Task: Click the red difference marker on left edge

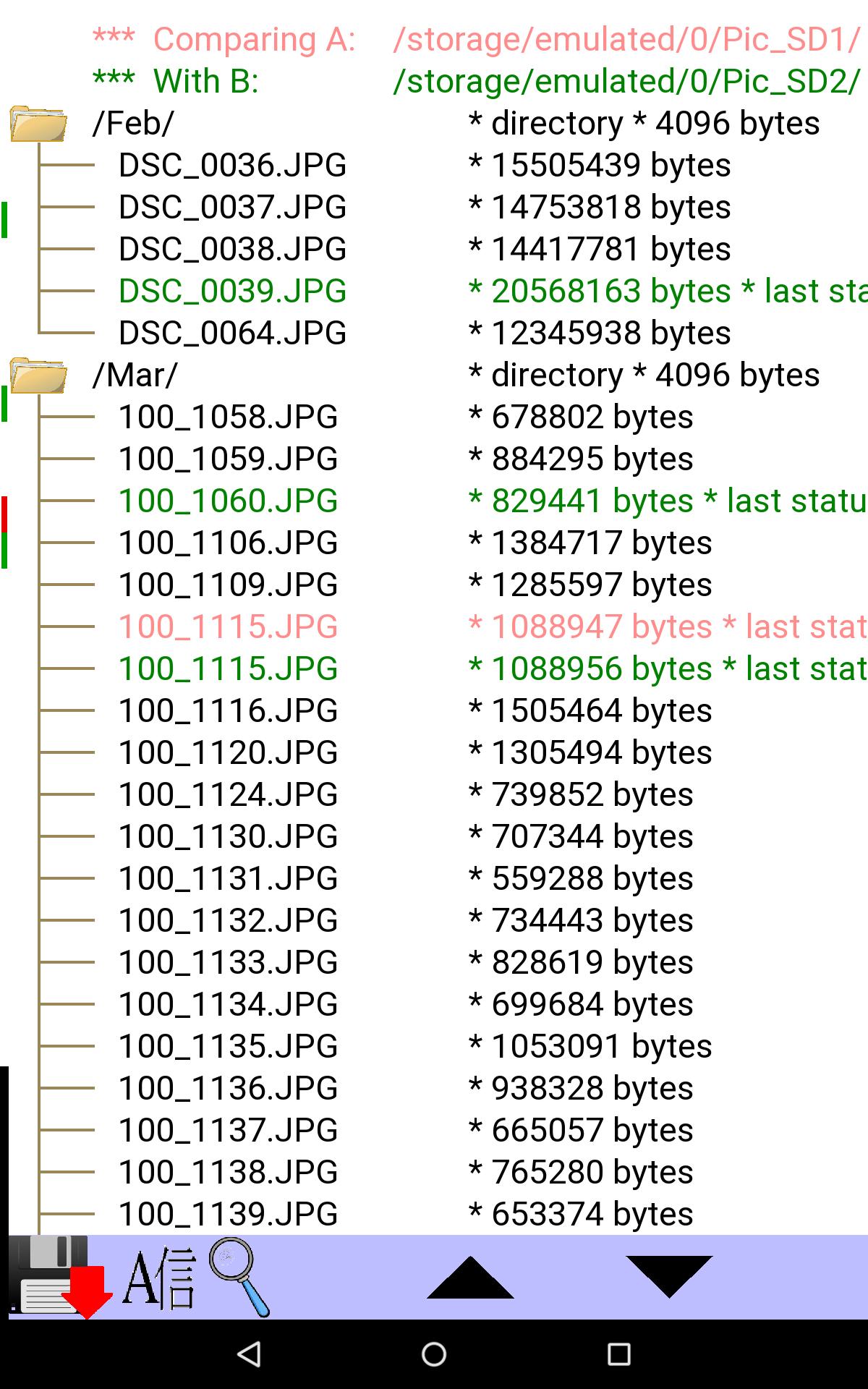Action: click(4, 514)
